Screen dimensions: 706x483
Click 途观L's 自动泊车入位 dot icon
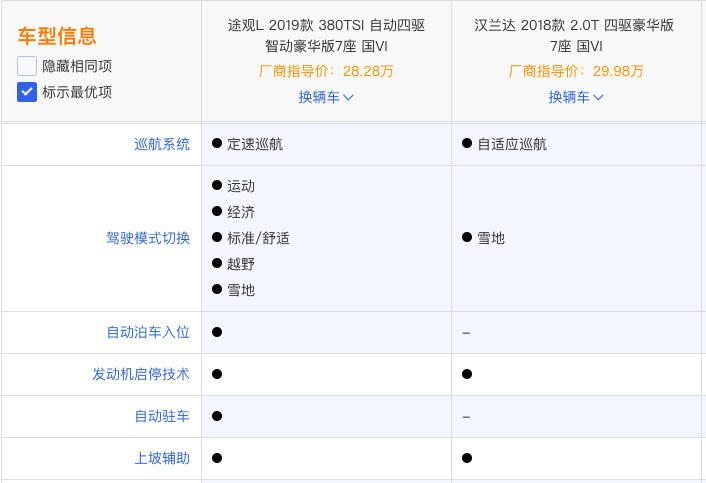217,332
